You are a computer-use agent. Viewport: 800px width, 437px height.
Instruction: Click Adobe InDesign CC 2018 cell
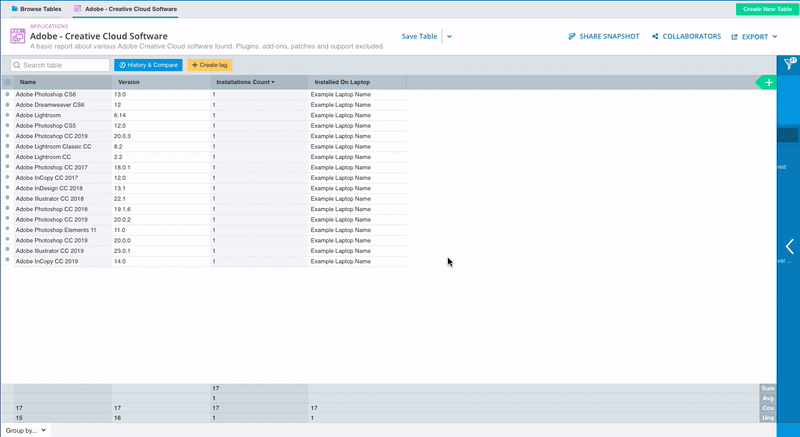tap(63, 188)
